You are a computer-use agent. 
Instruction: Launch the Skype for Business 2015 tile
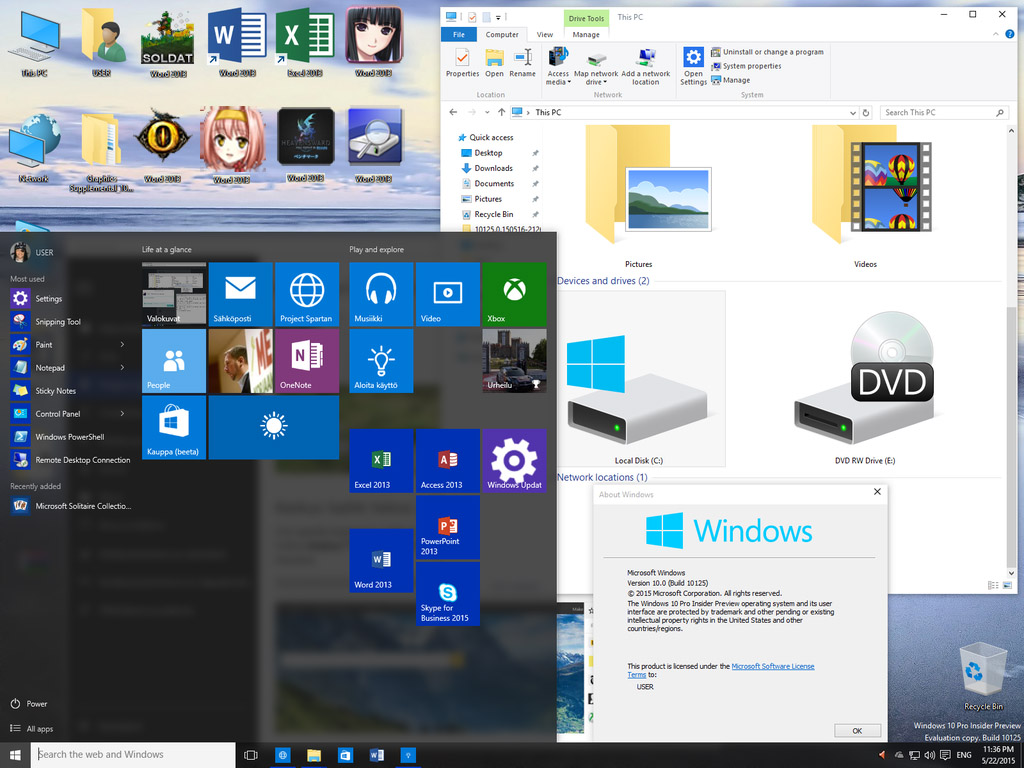447,594
